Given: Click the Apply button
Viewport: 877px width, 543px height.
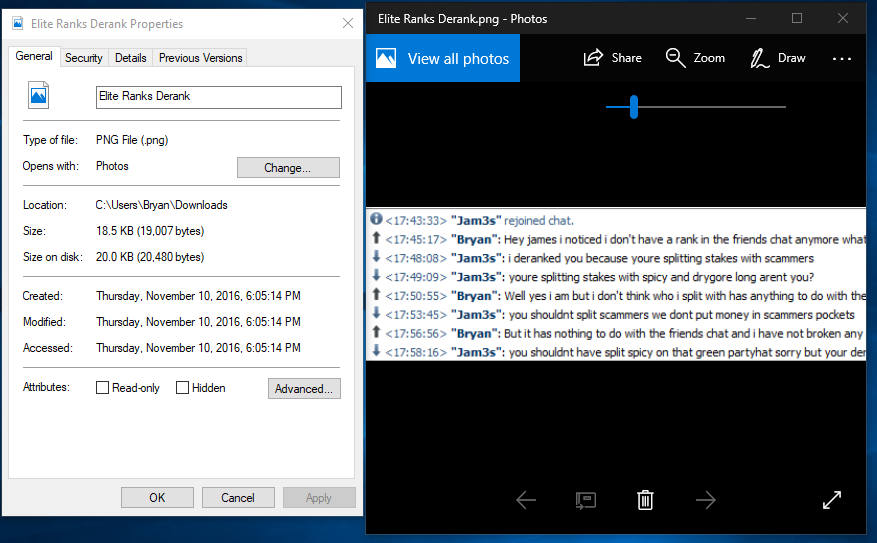Looking at the screenshot, I should click(319, 498).
